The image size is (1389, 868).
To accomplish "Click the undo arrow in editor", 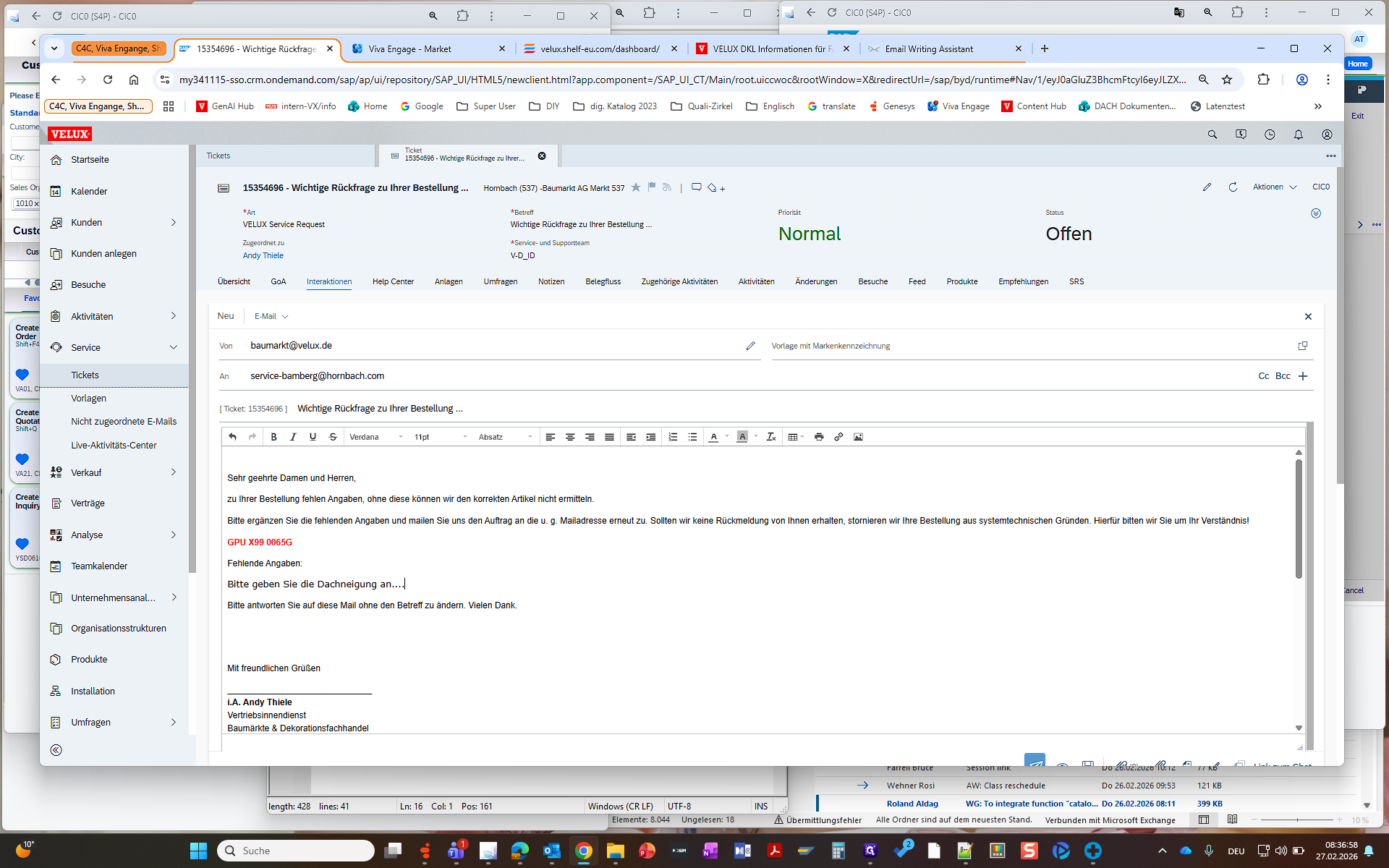I will [x=232, y=437].
